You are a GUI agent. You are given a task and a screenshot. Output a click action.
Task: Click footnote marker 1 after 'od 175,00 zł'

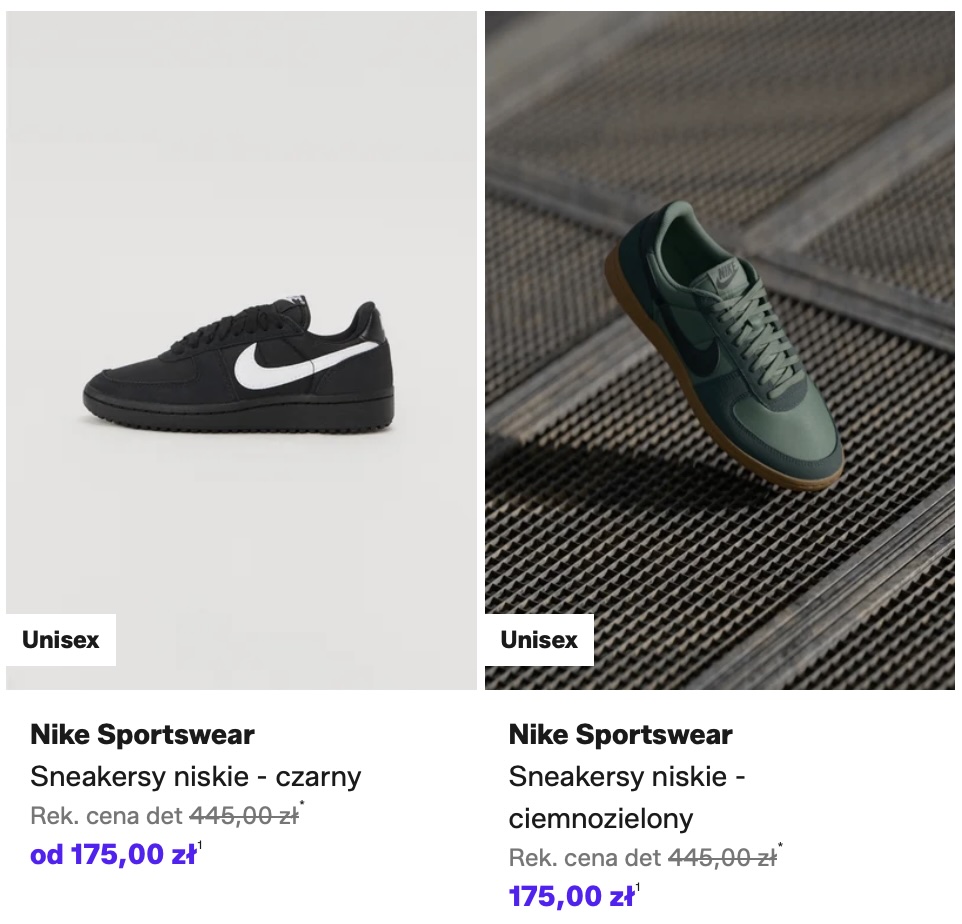pyautogui.click(x=200, y=846)
